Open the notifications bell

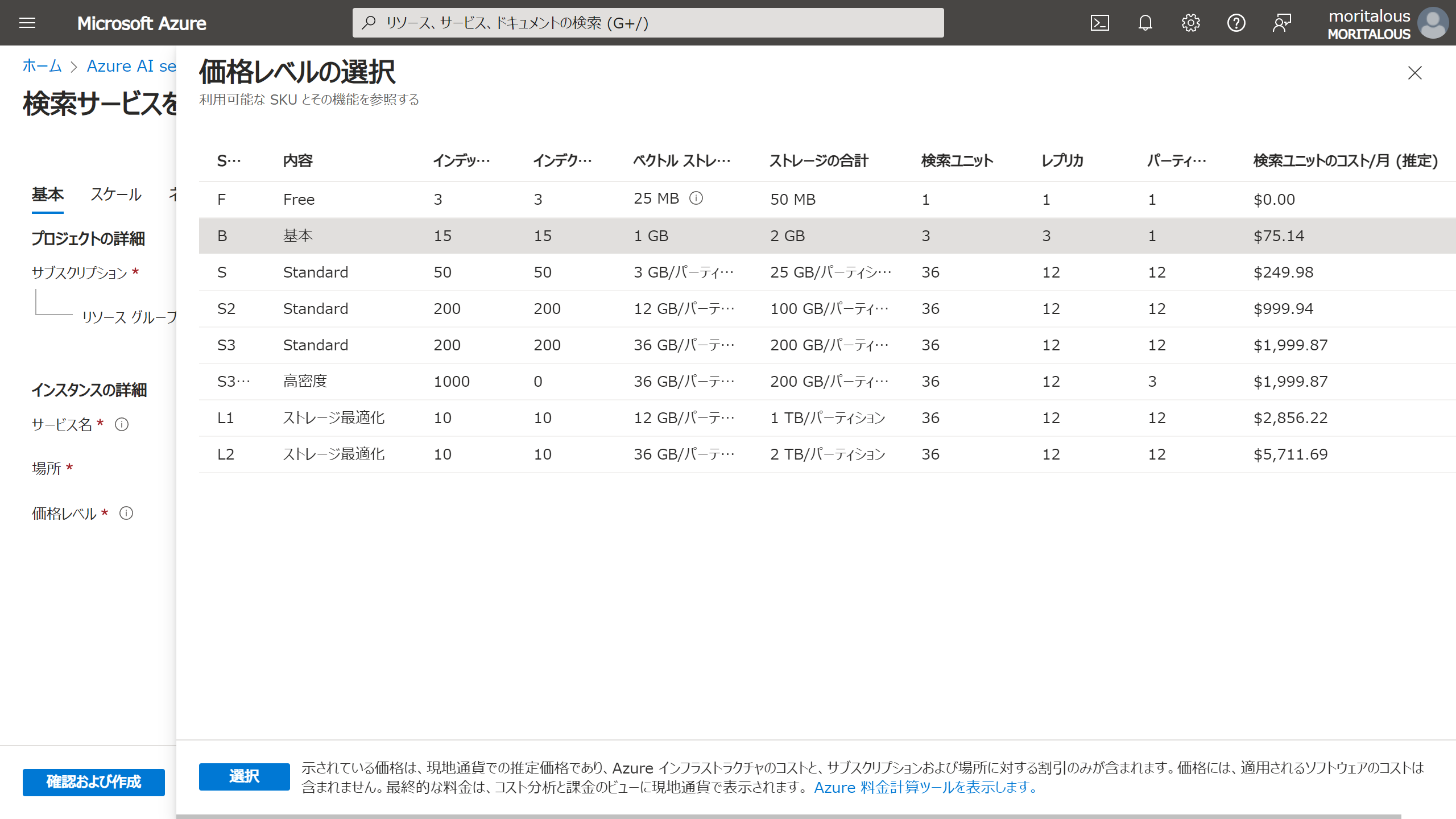point(1145,23)
